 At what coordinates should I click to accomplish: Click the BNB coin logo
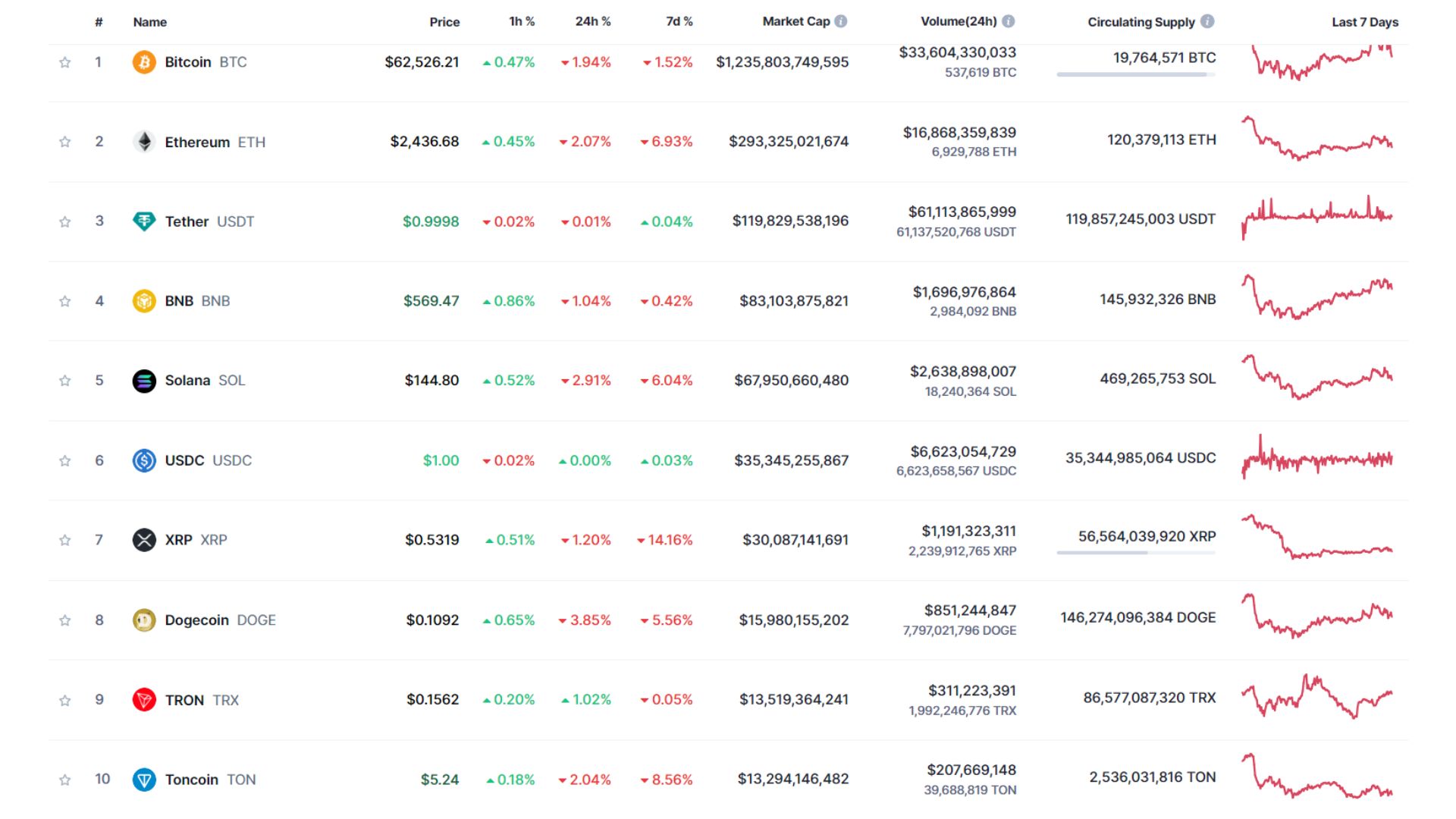coord(144,300)
